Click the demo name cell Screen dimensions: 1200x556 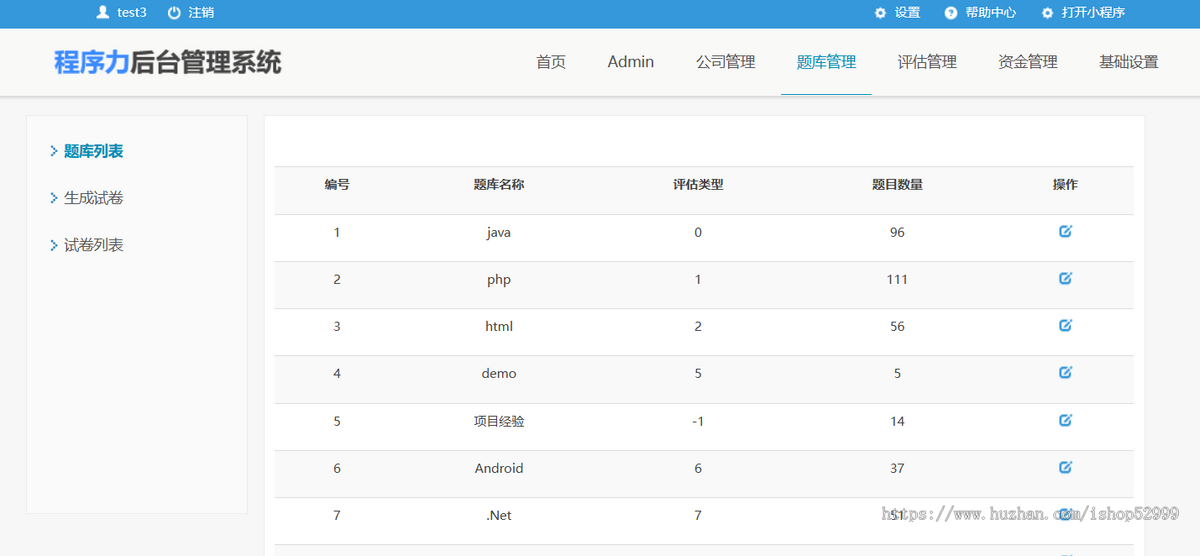tap(499, 373)
